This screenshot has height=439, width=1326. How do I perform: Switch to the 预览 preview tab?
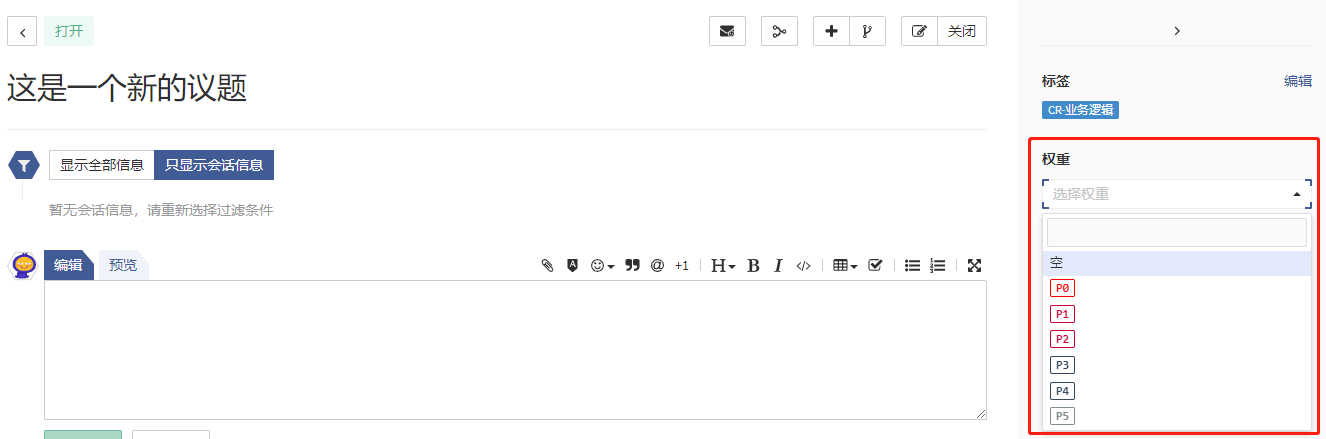(x=123, y=266)
